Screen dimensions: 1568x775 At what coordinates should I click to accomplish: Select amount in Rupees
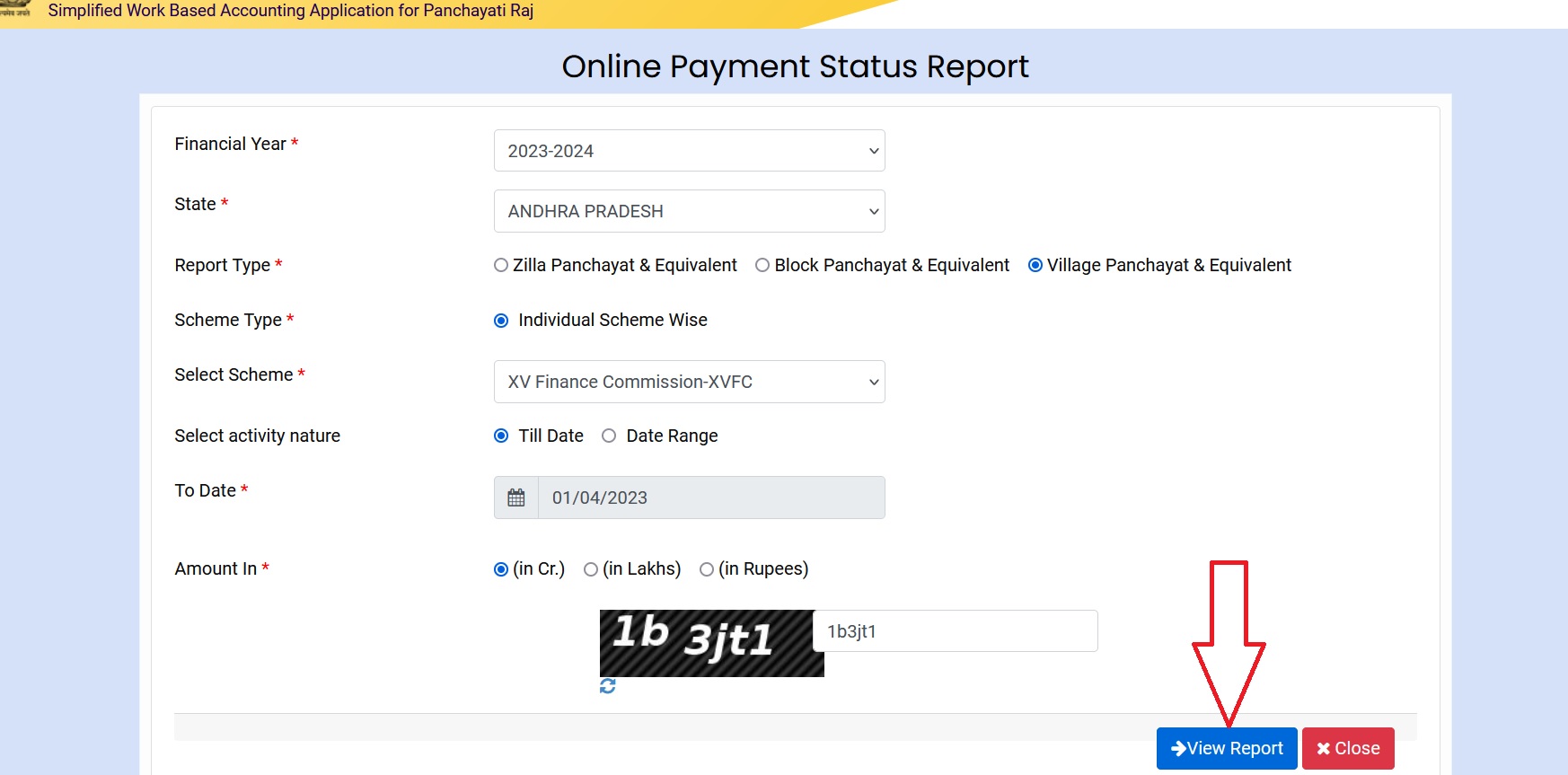click(x=707, y=569)
